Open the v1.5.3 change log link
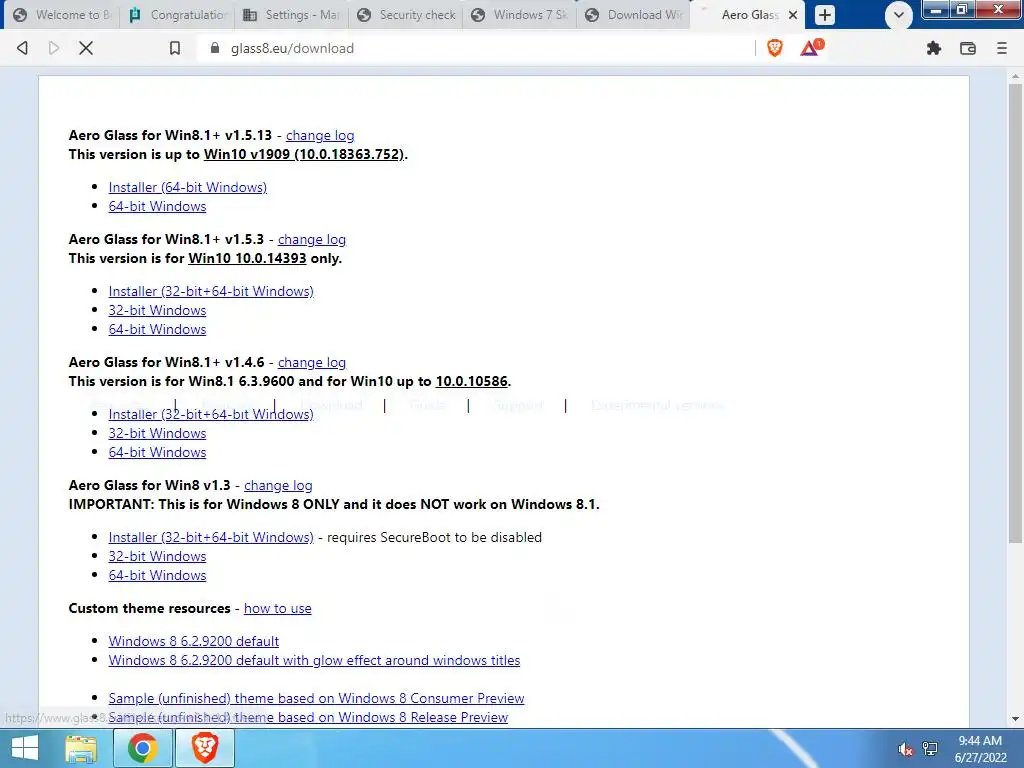 [x=312, y=240]
